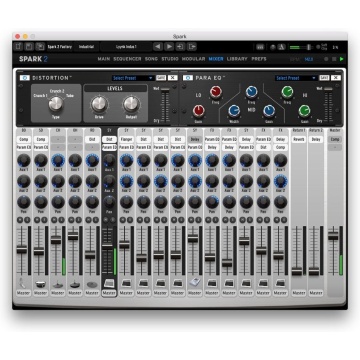Image resolution: width=360 pixels, height=360 pixels.
Task: Load the next kit with right arrow
Action: 169,47
